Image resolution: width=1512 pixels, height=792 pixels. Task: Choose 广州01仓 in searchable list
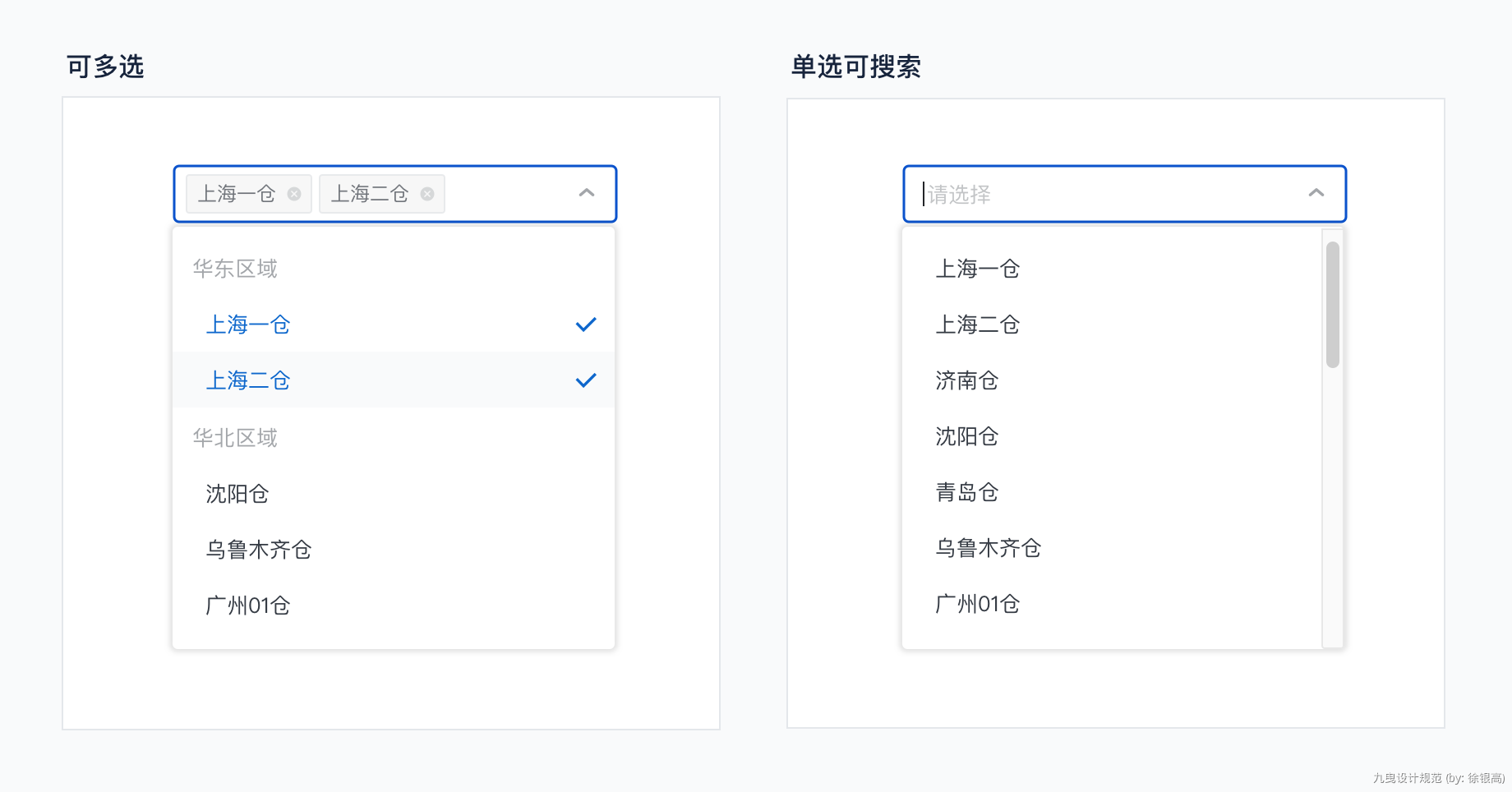pyautogui.click(x=1112, y=604)
